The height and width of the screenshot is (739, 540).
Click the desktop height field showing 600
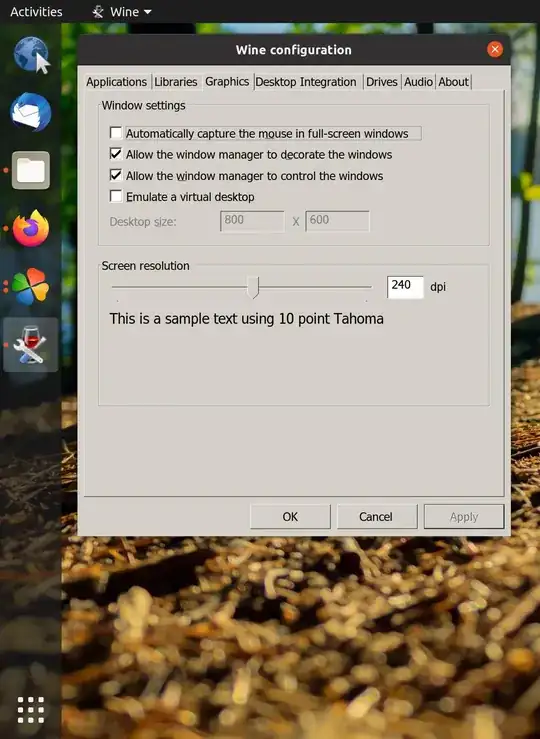click(x=337, y=221)
